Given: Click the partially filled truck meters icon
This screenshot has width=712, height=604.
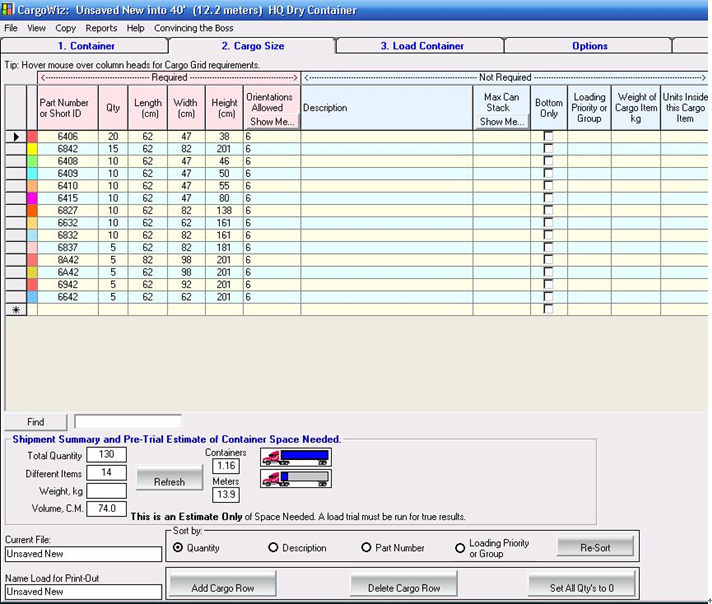Looking at the screenshot, I should [x=296, y=479].
